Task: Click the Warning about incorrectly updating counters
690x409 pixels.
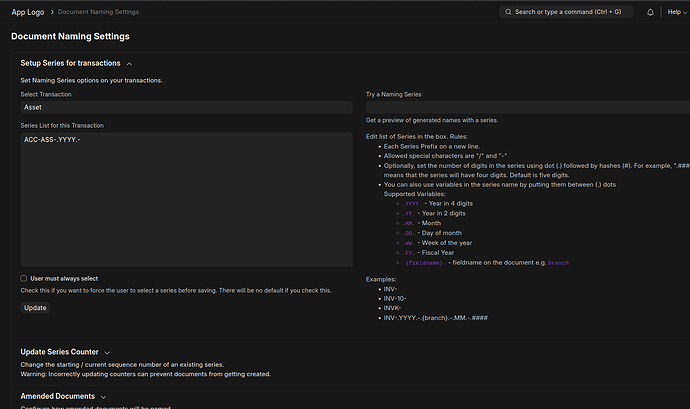Action: tap(146, 374)
